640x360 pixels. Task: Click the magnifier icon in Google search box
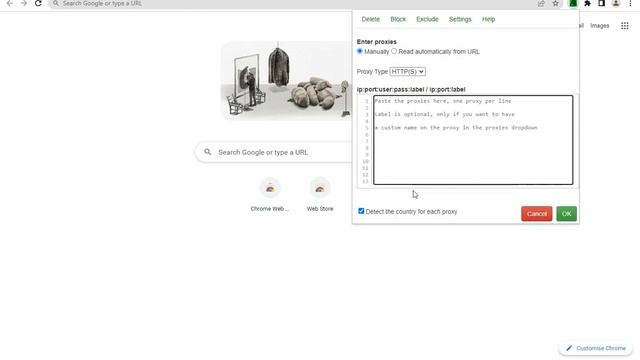pos(208,152)
